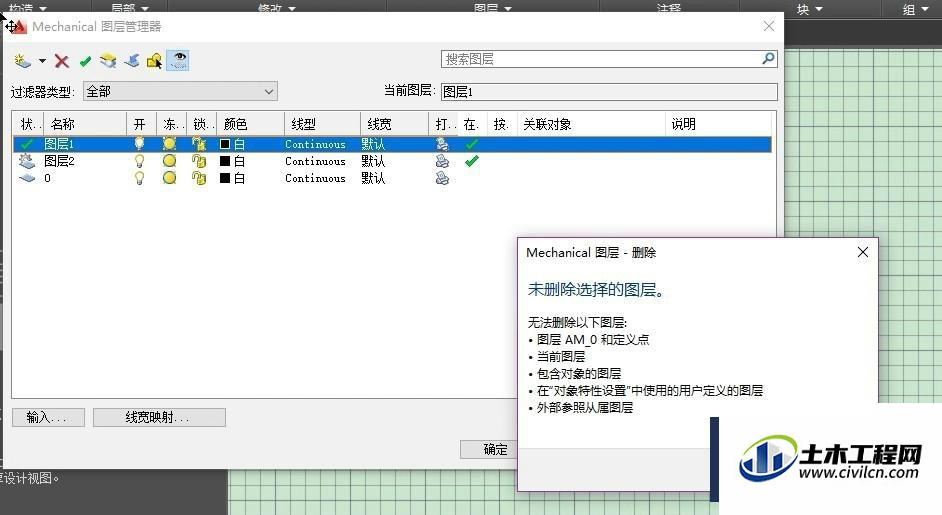Click status icon of 图层2 row
The image size is (942, 515).
coord(27,161)
